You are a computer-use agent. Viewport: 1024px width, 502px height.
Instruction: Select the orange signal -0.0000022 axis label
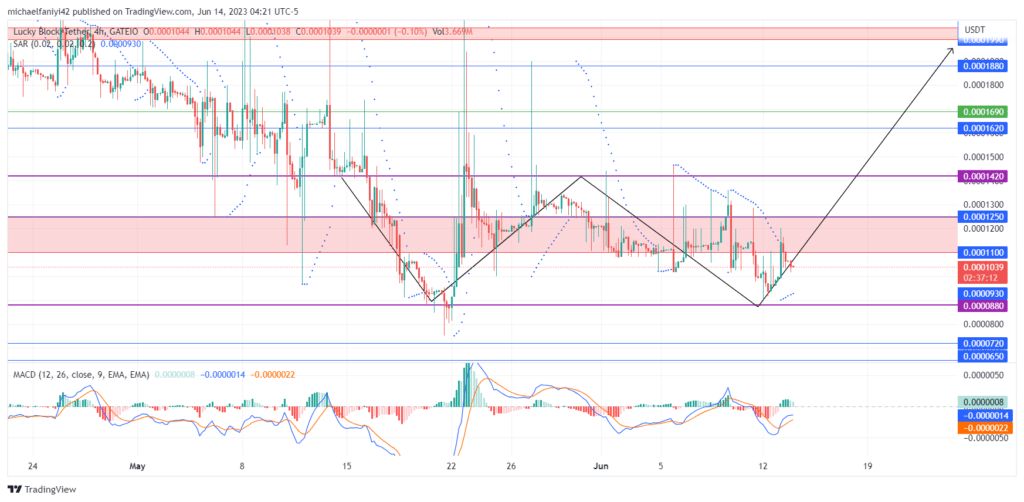coord(984,428)
